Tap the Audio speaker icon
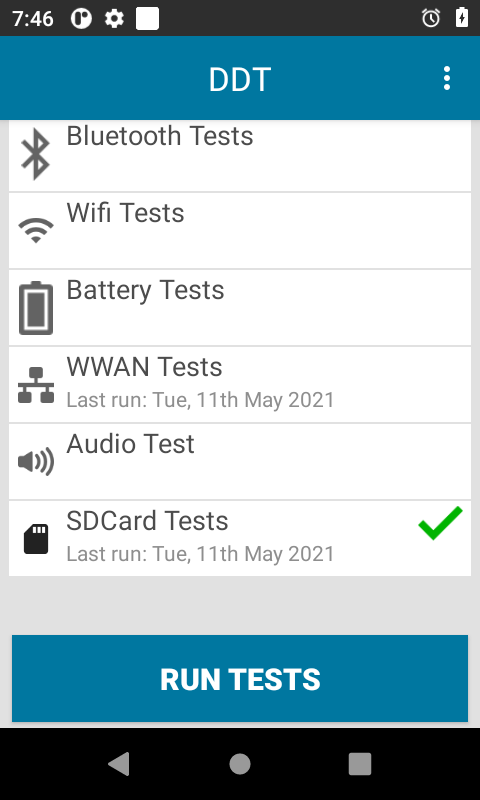480x800 pixels. [x=36, y=462]
